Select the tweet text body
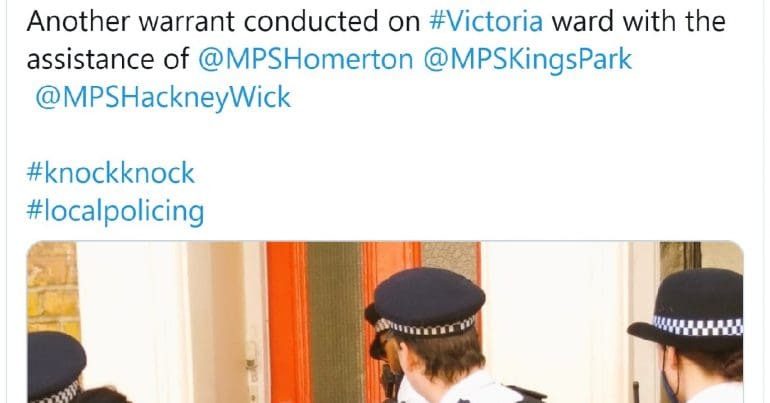The height and width of the screenshot is (403, 770). pyautogui.click(x=376, y=116)
